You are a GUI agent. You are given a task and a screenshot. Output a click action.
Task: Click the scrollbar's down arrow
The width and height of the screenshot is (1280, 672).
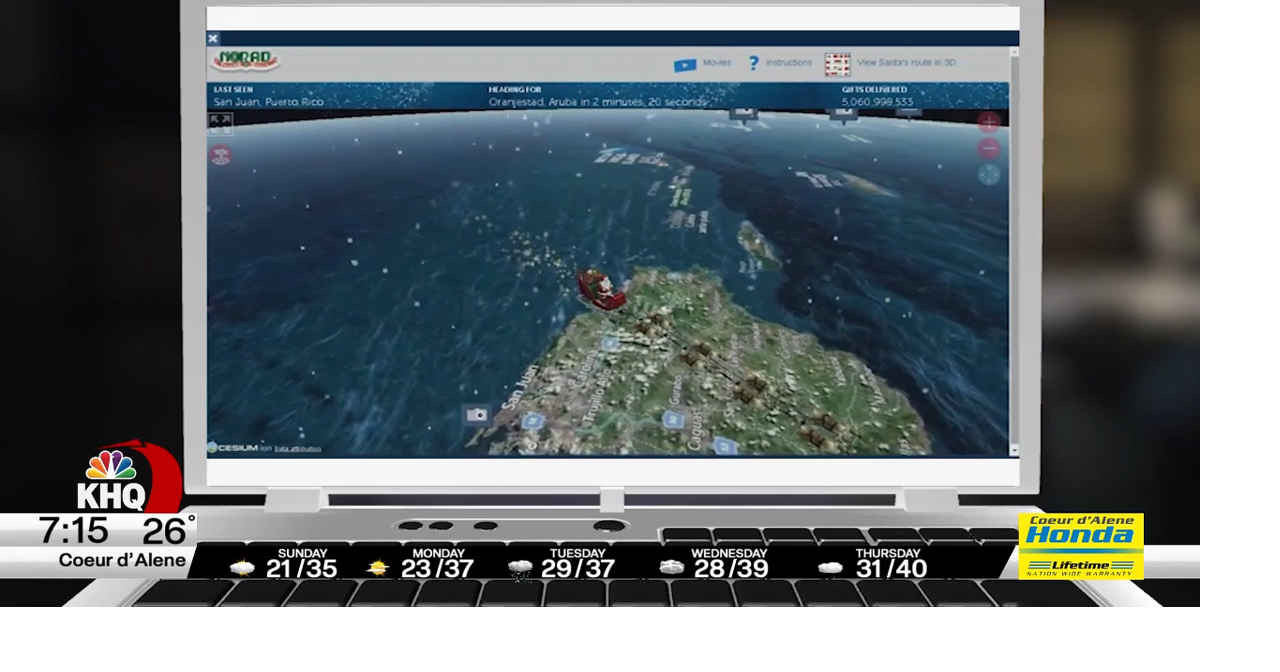(x=1012, y=450)
